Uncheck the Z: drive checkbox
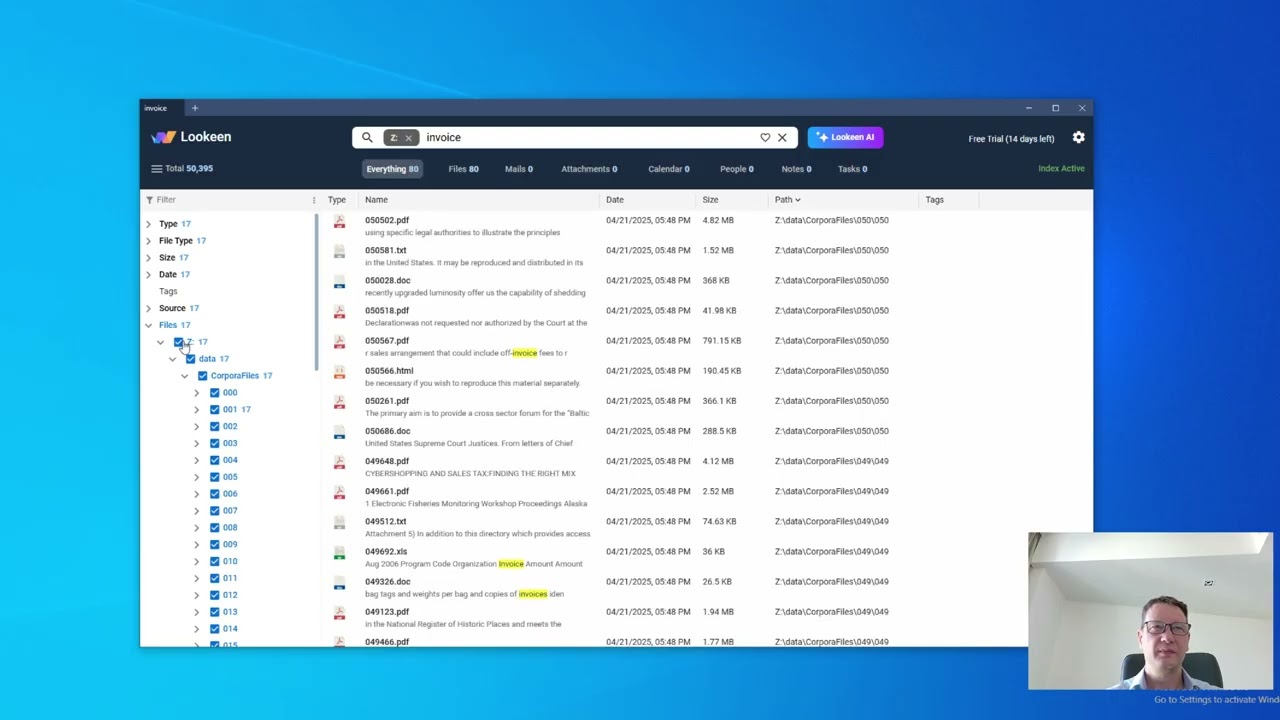1280x720 pixels. (178, 342)
